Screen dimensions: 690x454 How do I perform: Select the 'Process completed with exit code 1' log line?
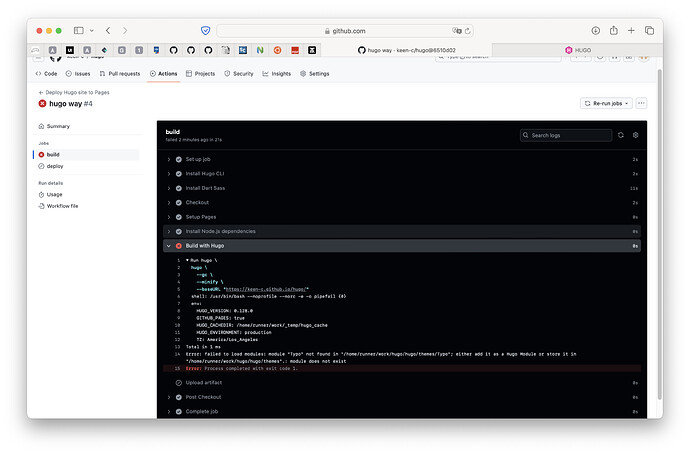tap(401, 369)
